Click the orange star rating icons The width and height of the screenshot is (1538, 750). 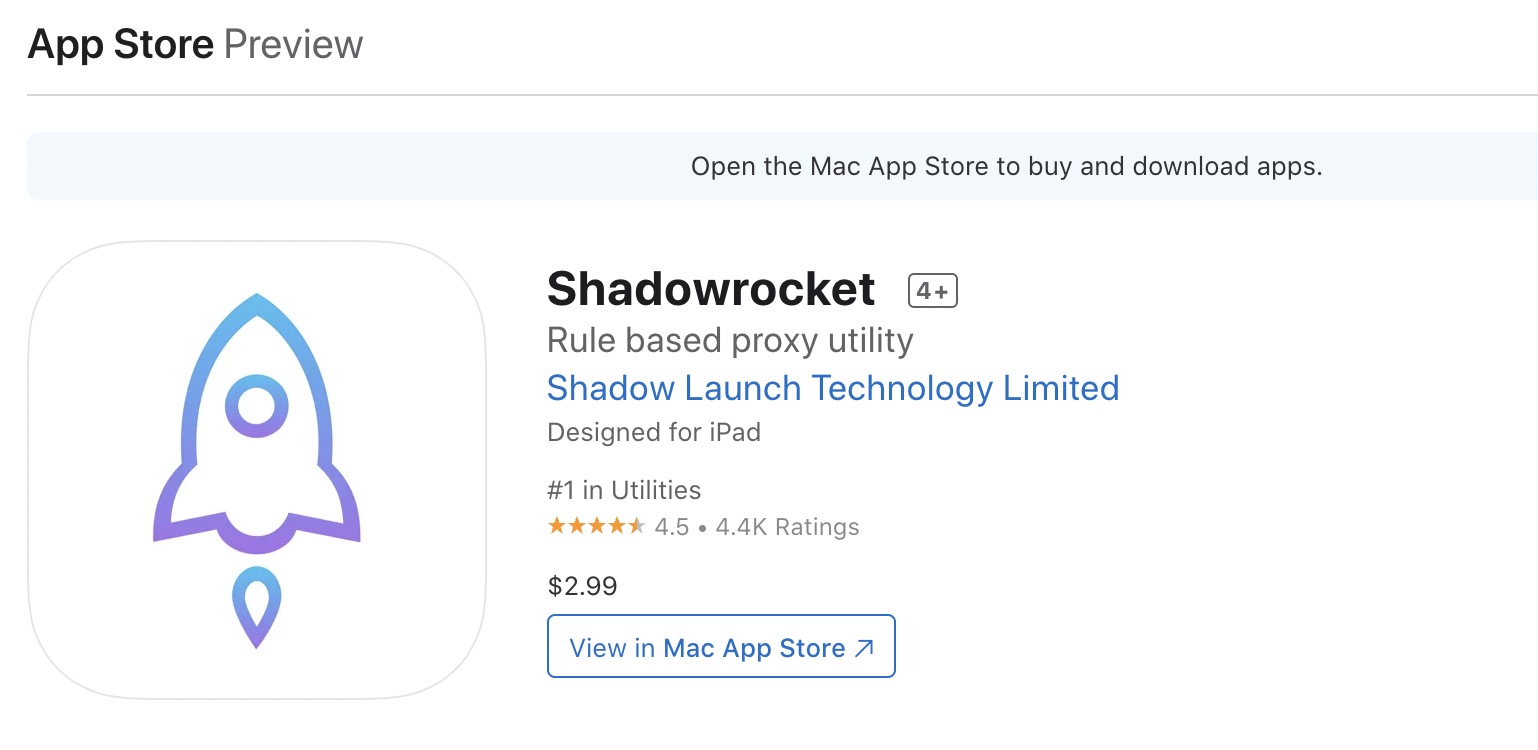pyautogui.click(x=596, y=526)
